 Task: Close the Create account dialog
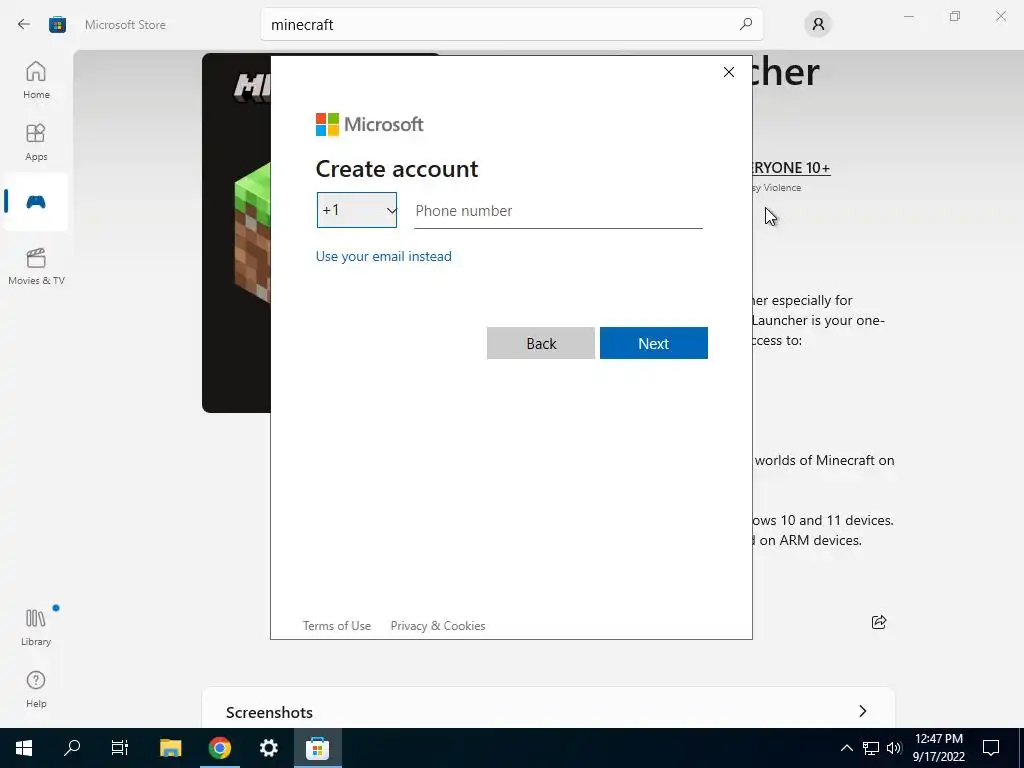tap(729, 72)
